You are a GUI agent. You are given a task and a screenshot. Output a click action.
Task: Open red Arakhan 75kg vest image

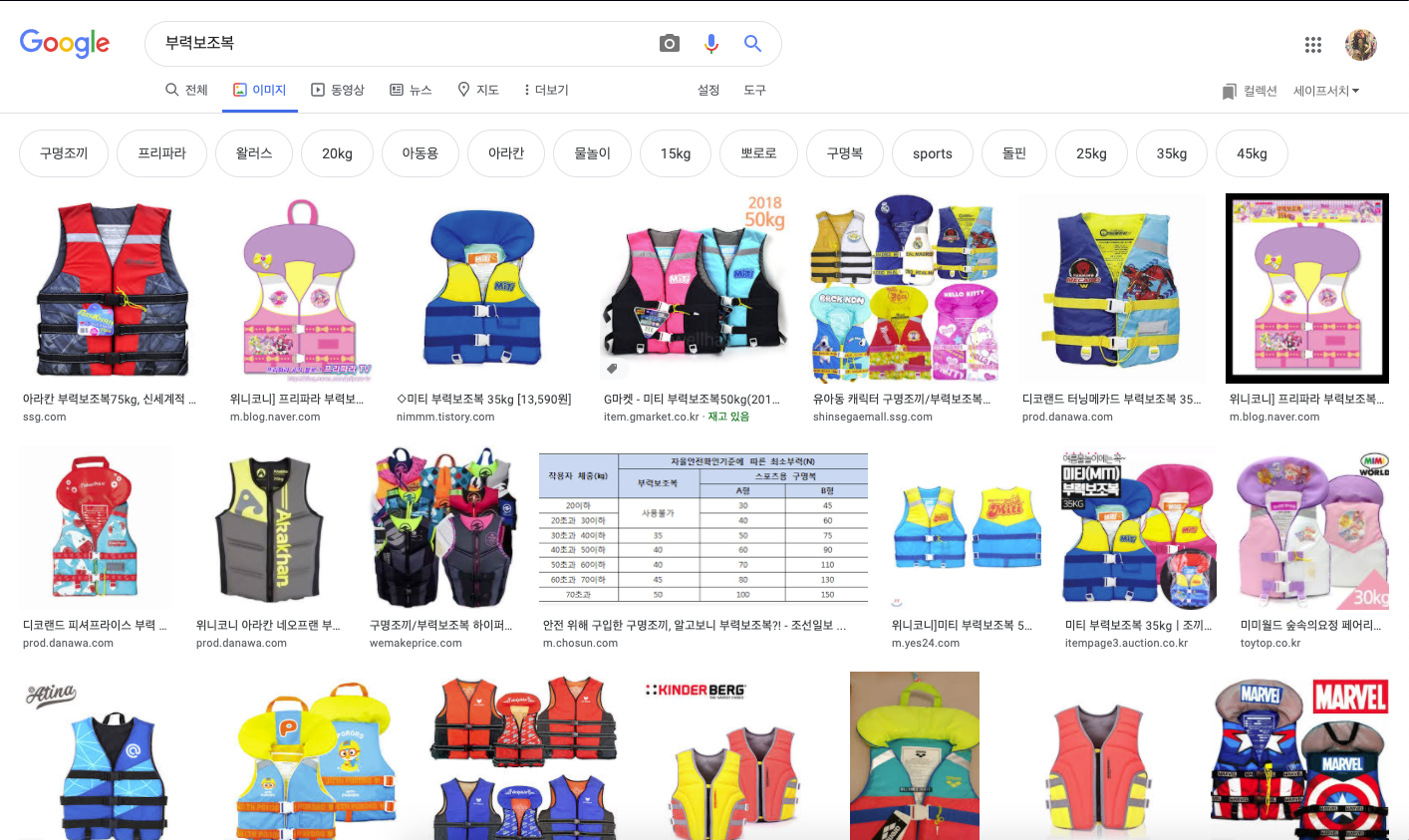(113, 289)
